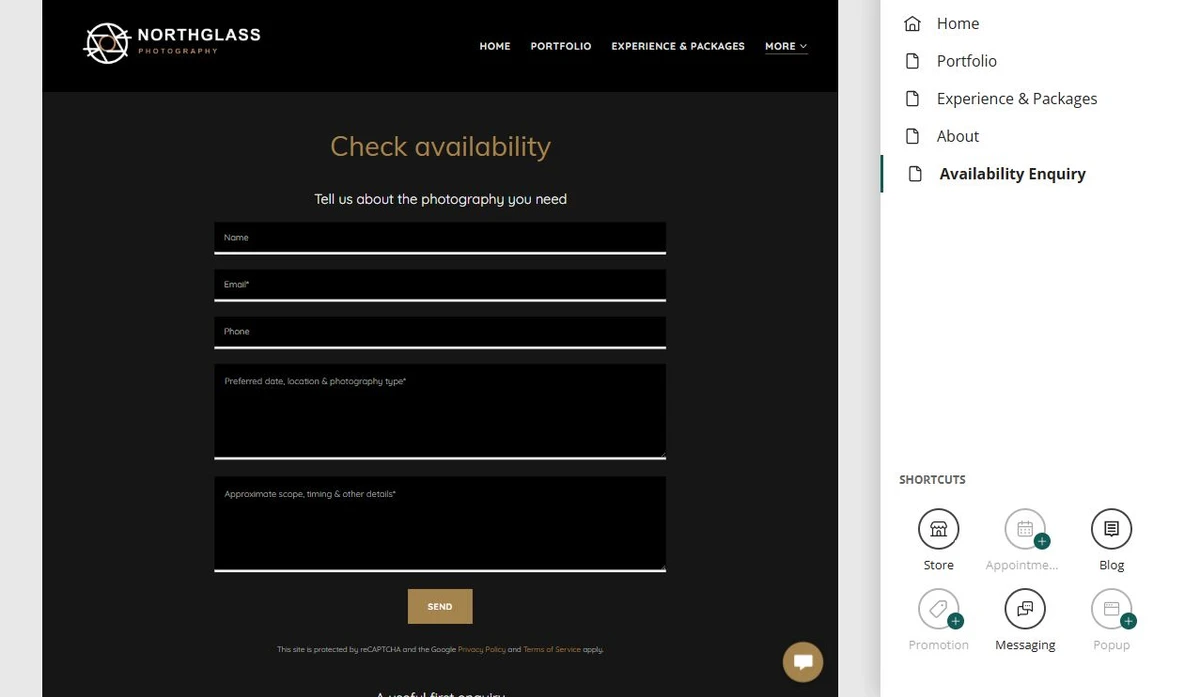Add the Appointments shortcut
1200x697 pixels.
1042,541
